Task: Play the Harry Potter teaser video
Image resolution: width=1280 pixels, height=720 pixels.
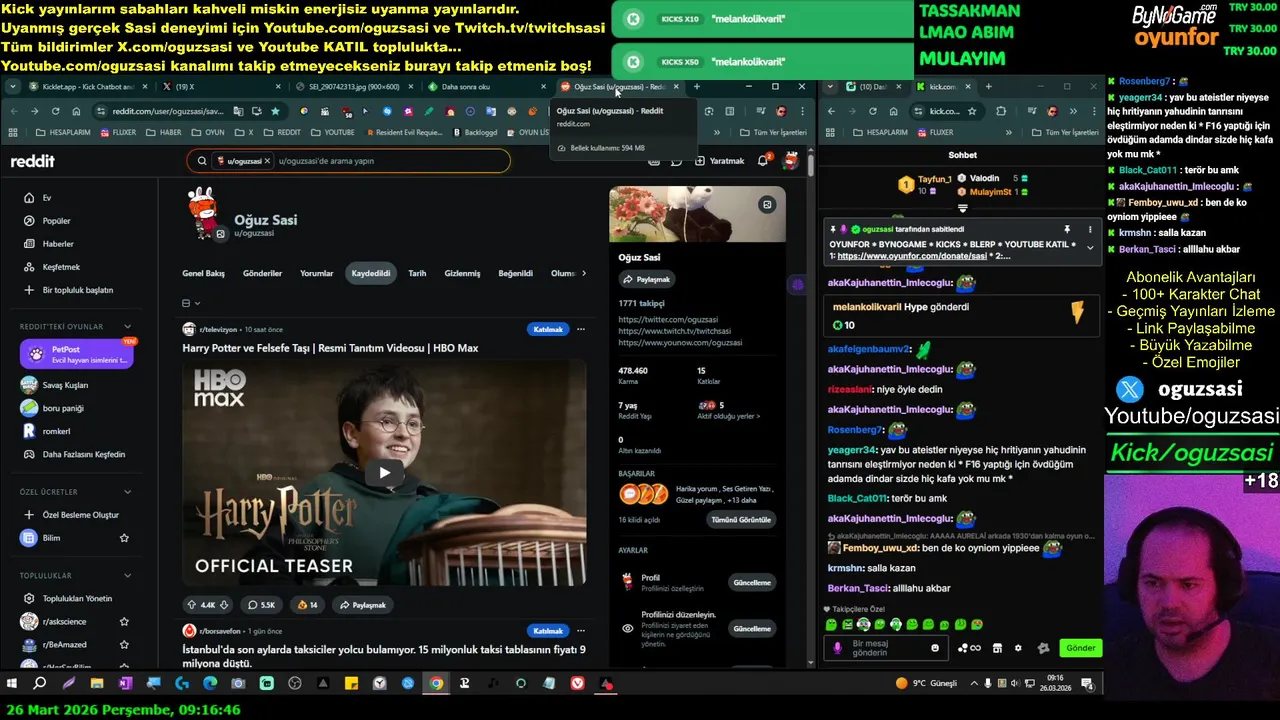Action: tap(384, 472)
